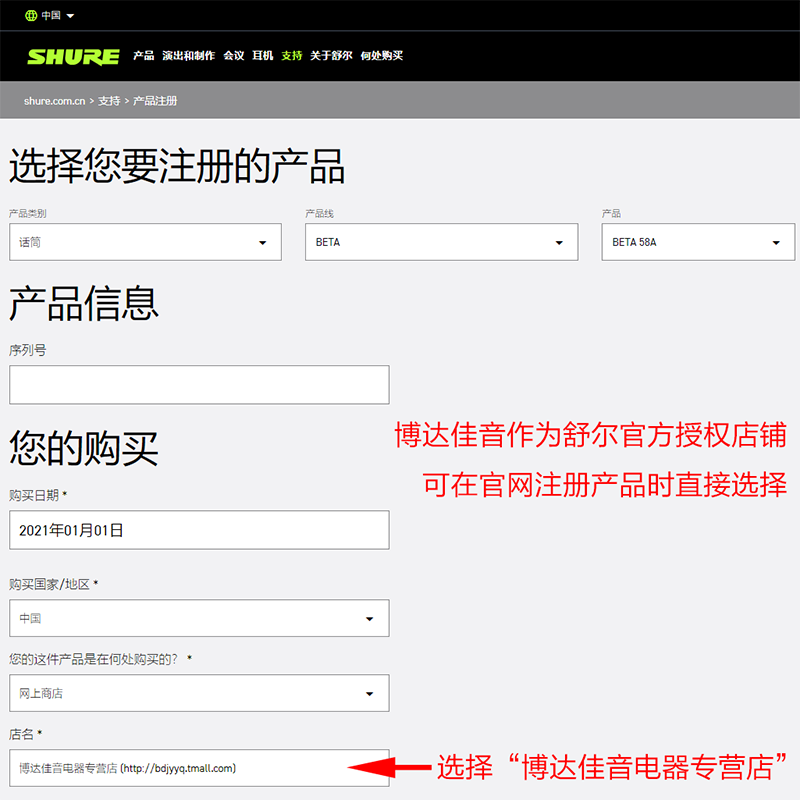Open the 何处购买 menu
The height and width of the screenshot is (800, 800).
point(382,56)
